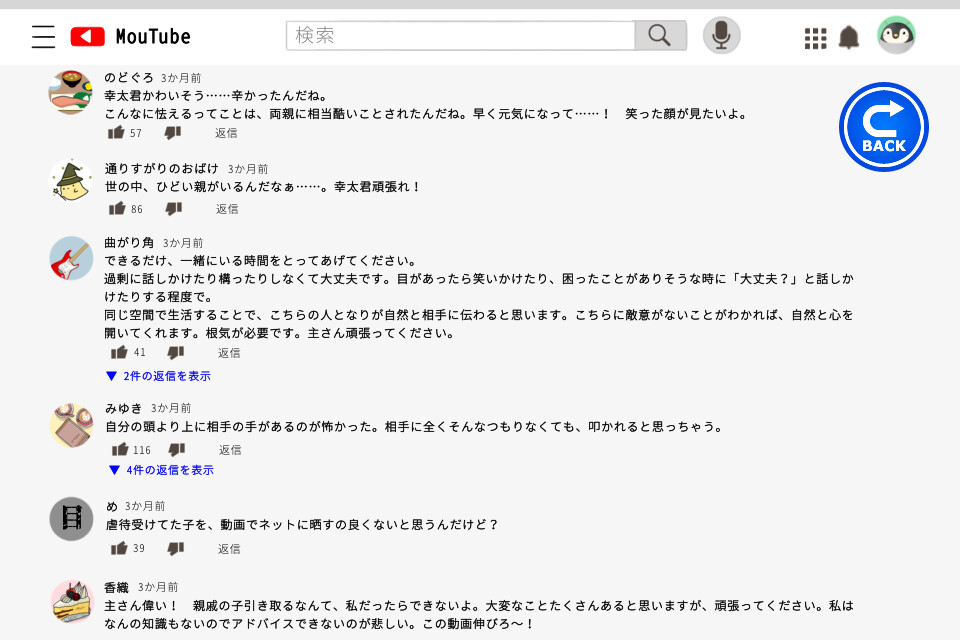Image resolution: width=960 pixels, height=640 pixels.
Task: Open the apps grid icon
Action: pyautogui.click(x=815, y=38)
